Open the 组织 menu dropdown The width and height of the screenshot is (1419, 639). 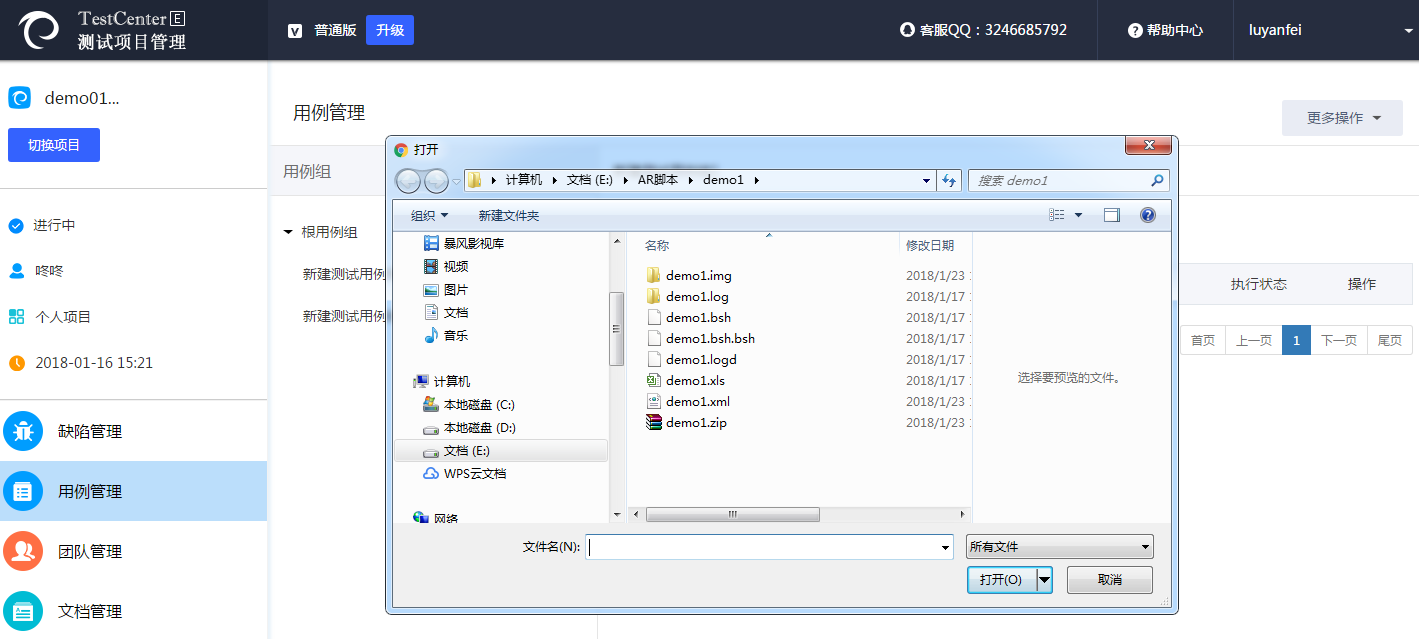pos(429,215)
